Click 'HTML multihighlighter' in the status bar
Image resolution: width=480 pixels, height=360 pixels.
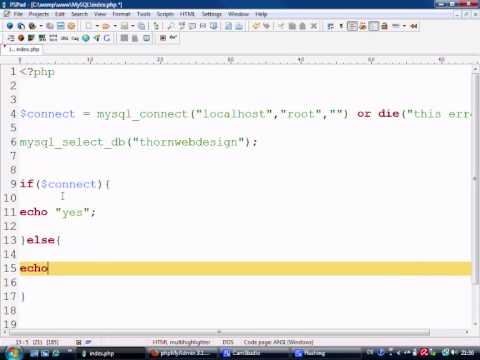[x=182, y=342]
